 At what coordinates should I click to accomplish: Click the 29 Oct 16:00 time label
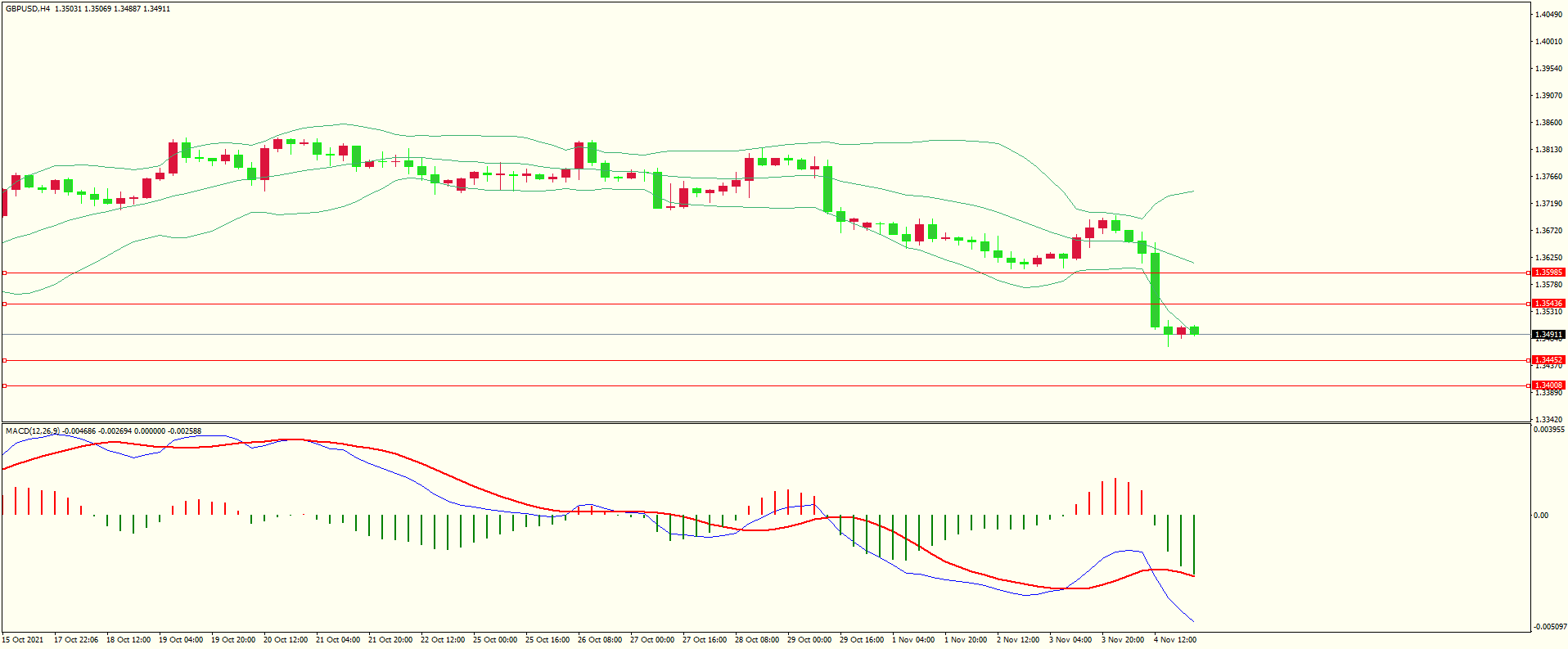click(862, 640)
